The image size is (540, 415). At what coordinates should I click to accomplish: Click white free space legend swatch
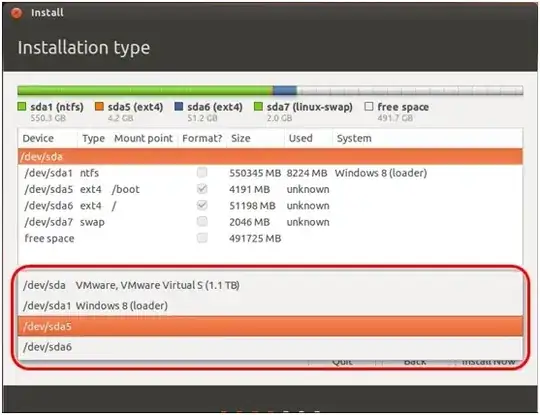pos(369,106)
